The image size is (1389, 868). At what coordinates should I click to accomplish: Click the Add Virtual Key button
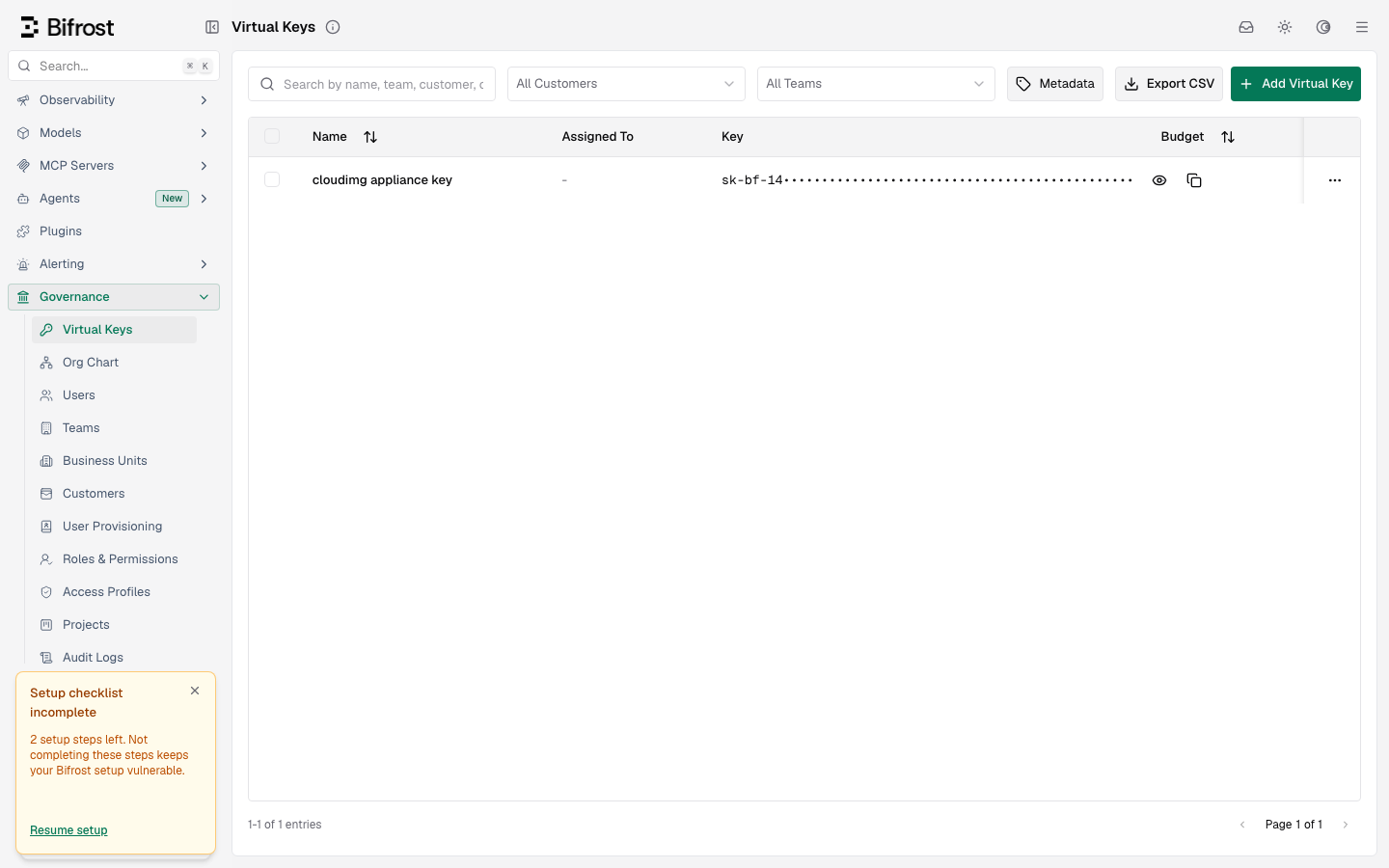1295,84
